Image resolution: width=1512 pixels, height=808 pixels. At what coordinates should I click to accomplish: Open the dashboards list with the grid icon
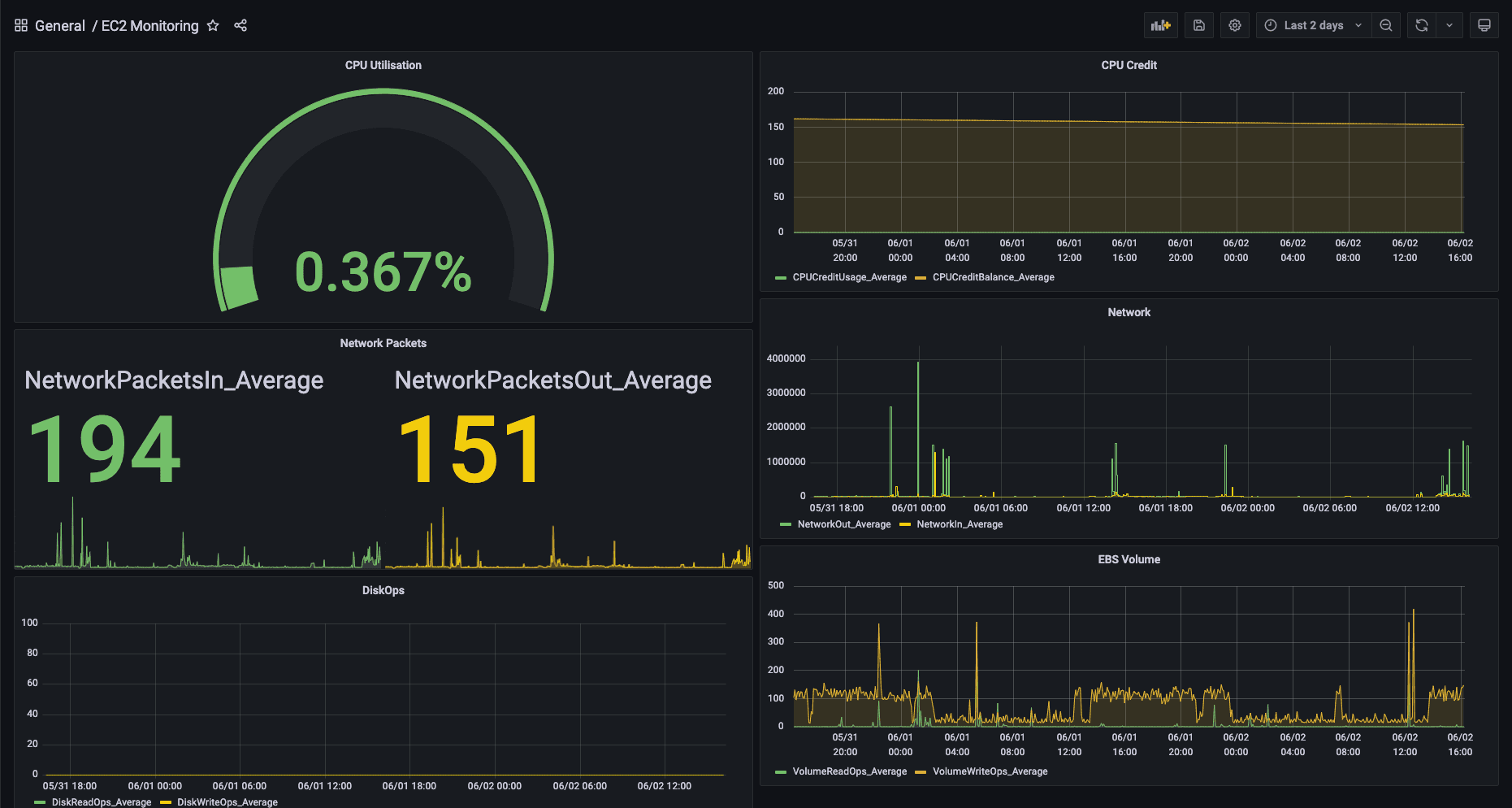21,25
